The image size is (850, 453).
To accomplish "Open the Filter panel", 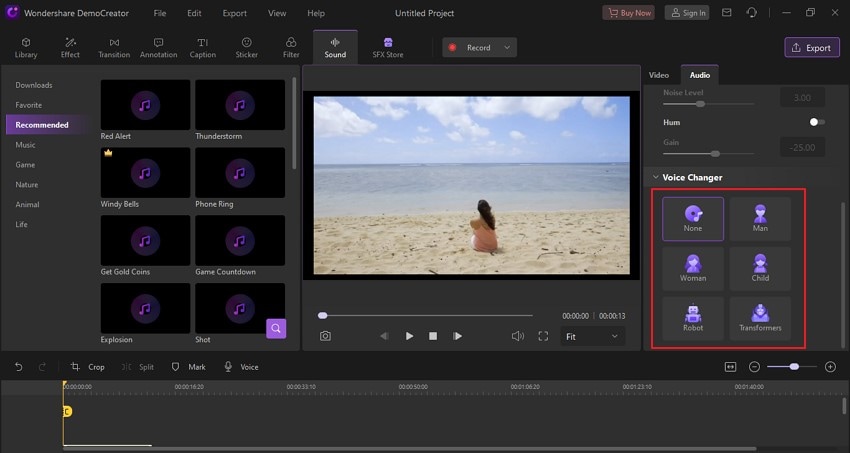I will 291,48.
